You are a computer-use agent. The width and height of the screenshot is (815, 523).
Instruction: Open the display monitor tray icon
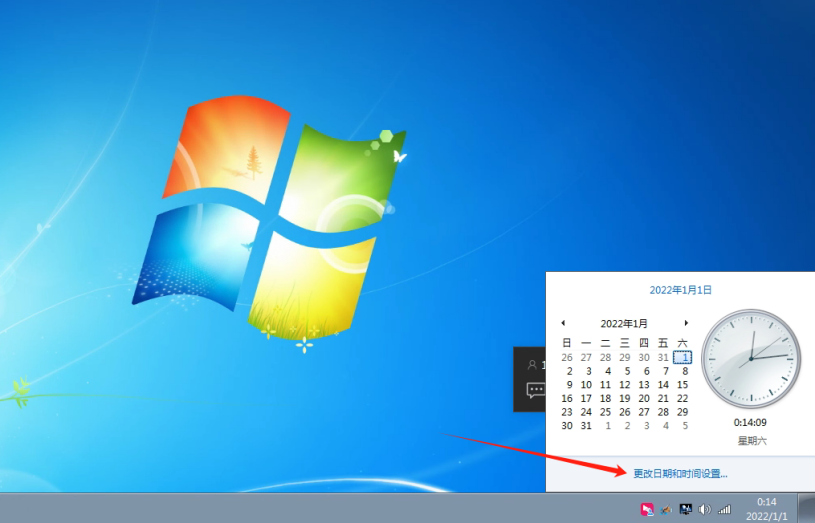686,509
